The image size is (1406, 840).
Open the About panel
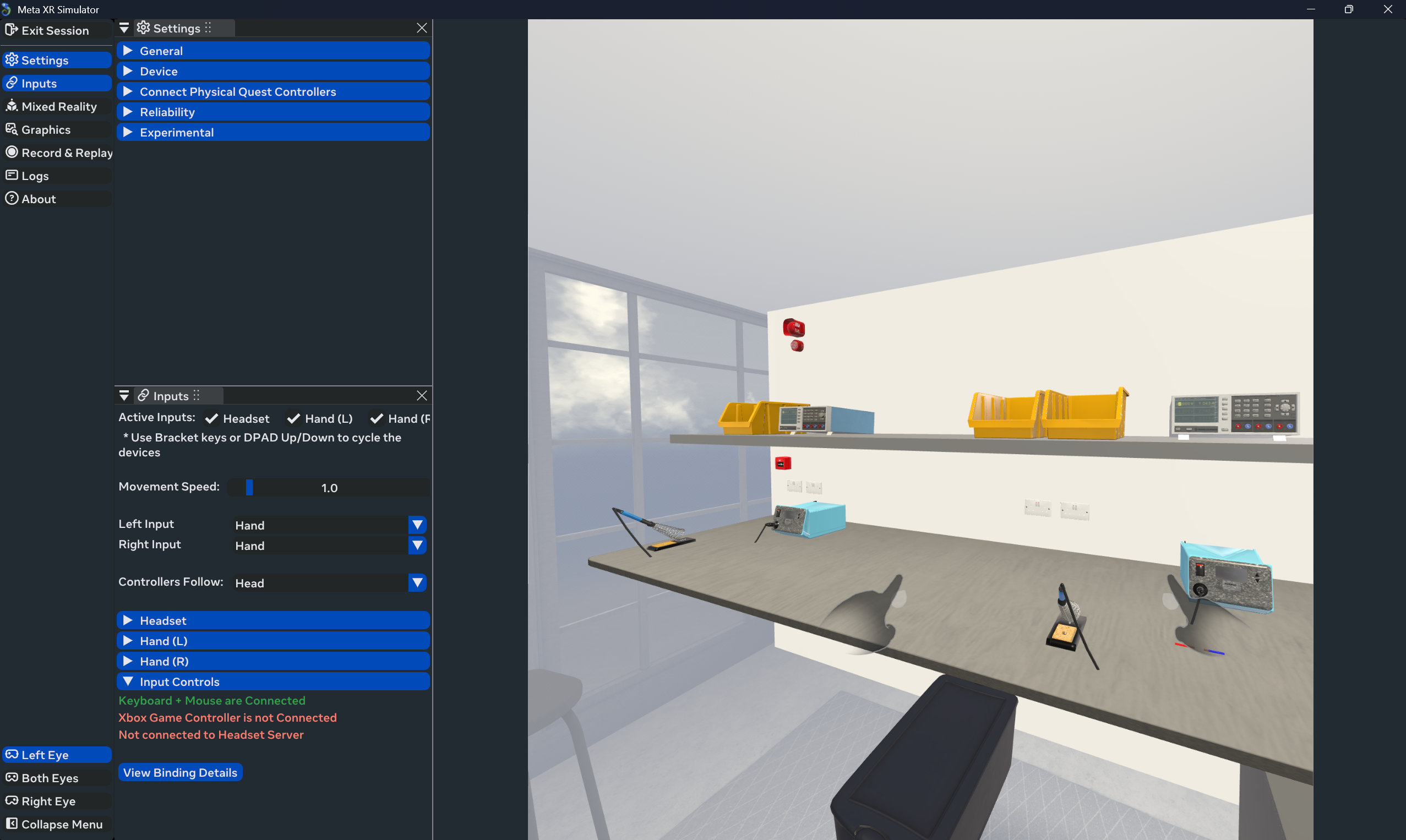coord(37,199)
